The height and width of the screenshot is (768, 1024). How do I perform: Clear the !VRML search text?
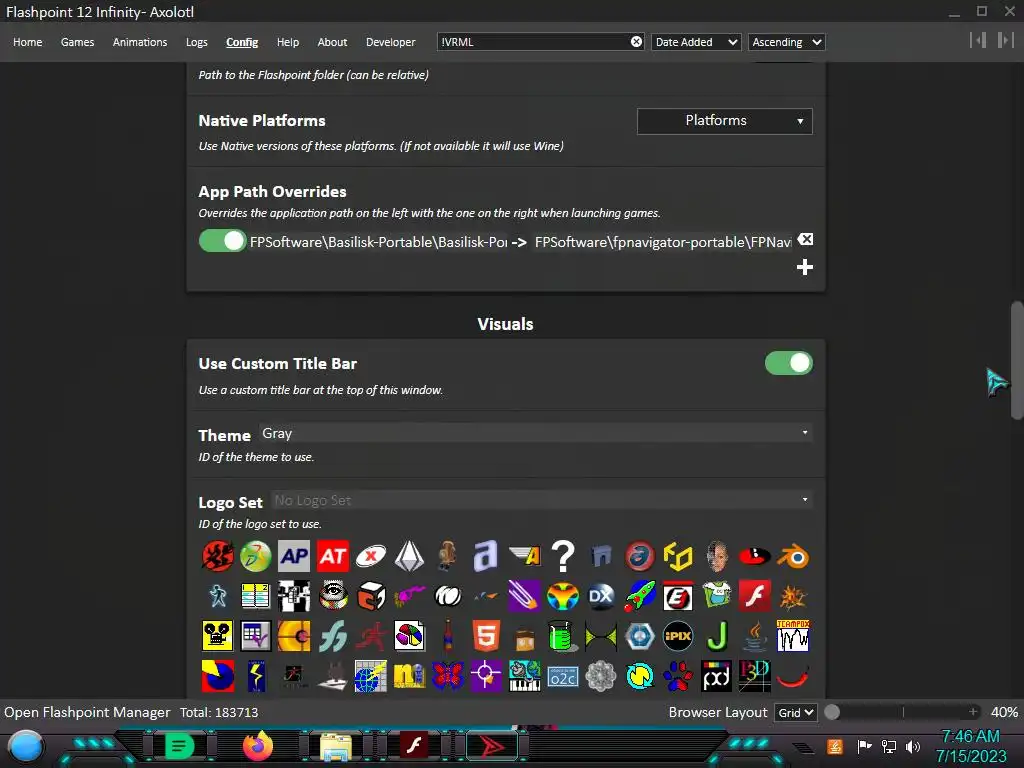point(636,42)
